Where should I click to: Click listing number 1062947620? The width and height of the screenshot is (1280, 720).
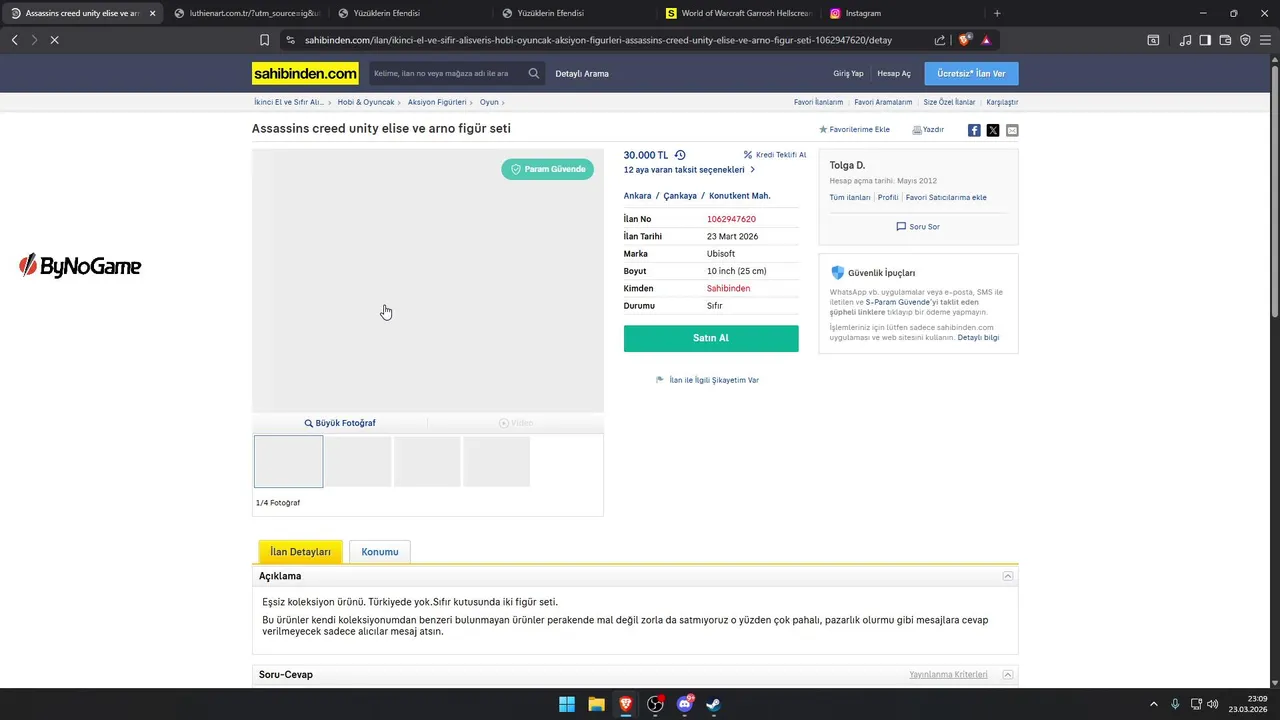coord(731,219)
